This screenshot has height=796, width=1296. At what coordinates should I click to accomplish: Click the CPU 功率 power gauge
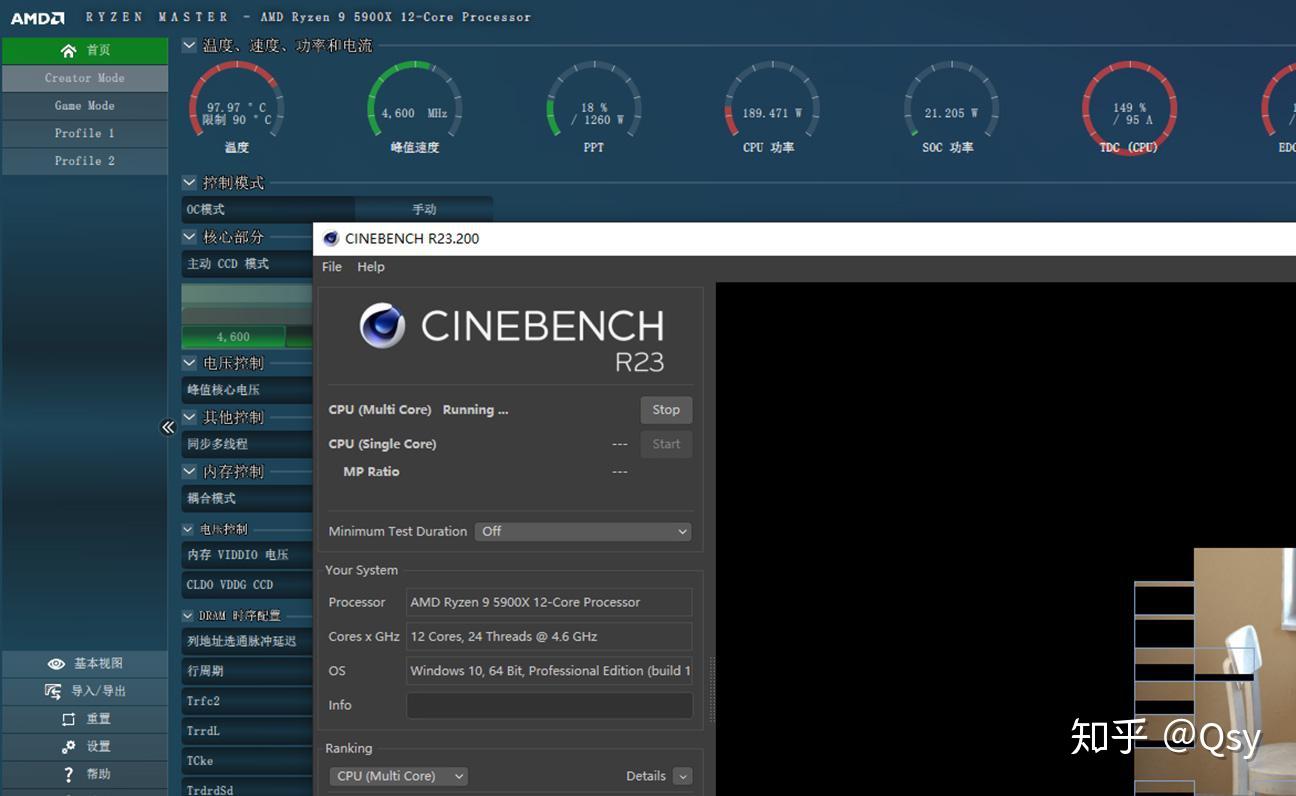tap(772, 108)
